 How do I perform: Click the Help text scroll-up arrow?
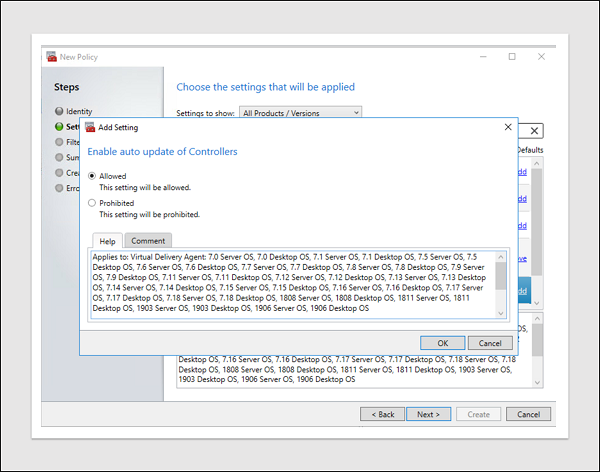tap(500, 257)
